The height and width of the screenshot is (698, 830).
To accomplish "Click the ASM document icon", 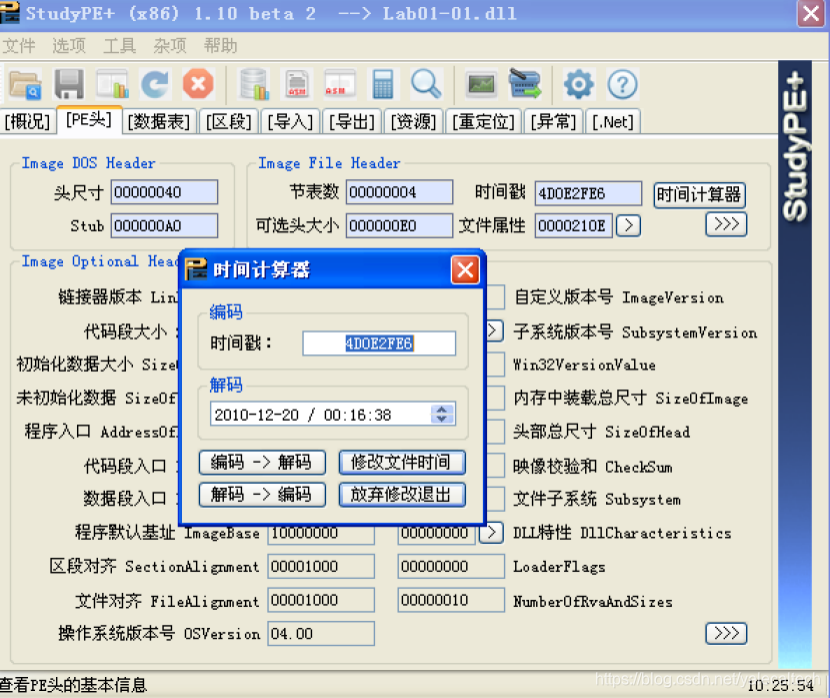I will (x=297, y=85).
